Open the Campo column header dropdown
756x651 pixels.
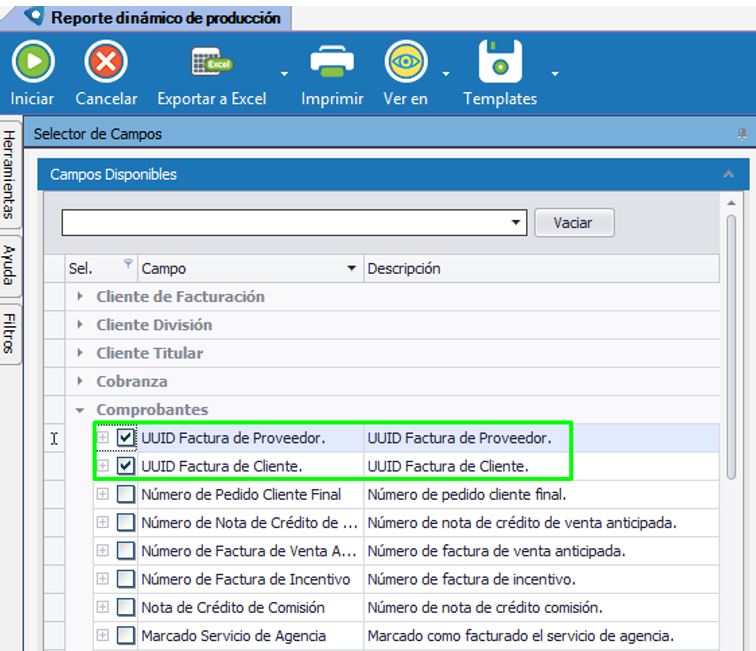[351, 269]
